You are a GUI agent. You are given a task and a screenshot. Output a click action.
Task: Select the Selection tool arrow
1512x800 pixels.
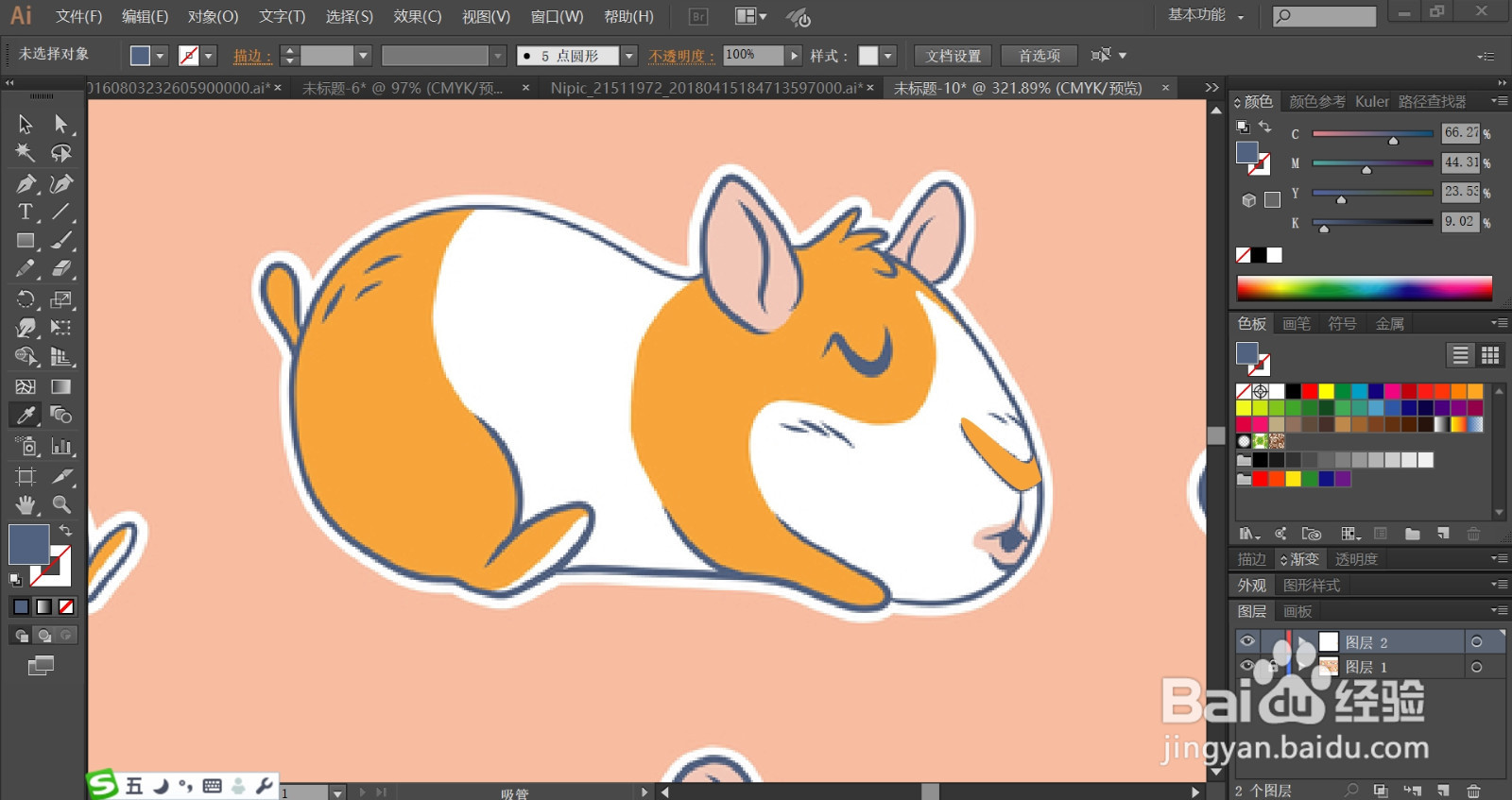(26, 124)
